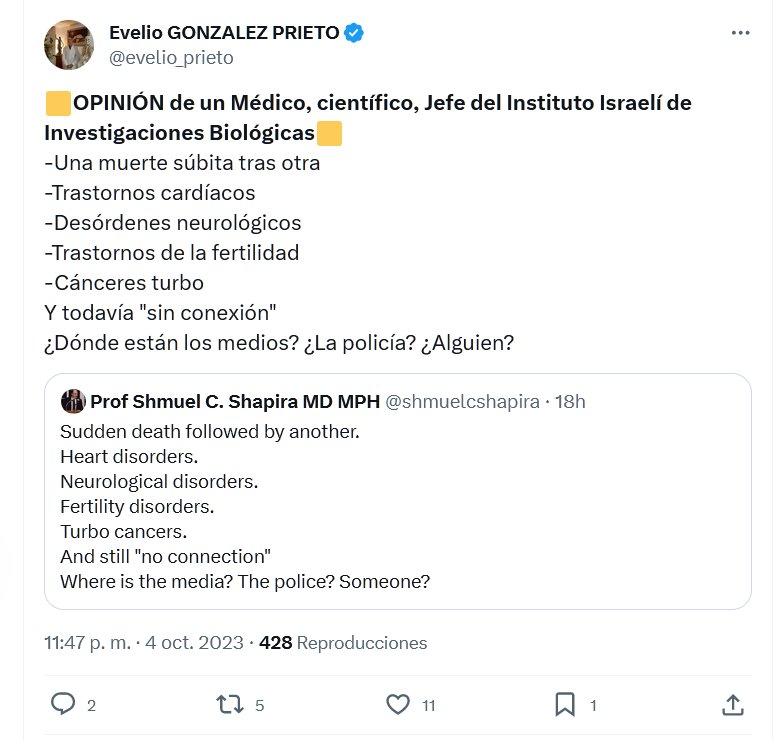The height and width of the screenshot is (740, 776).
Task: Open the quoted tweet's 18h timestamp
Action: point(571,402)
